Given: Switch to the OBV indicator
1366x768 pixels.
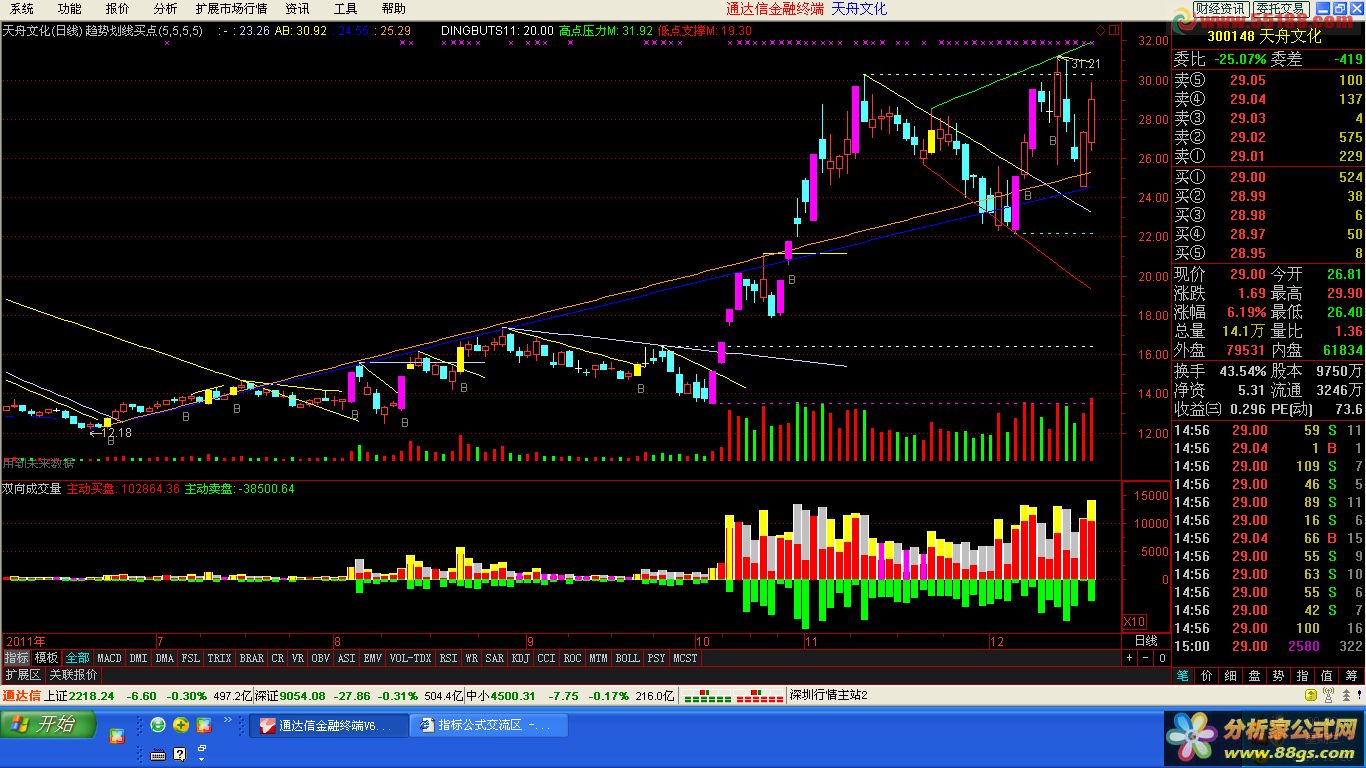Looking at the screenshot, I should point(320,658).
